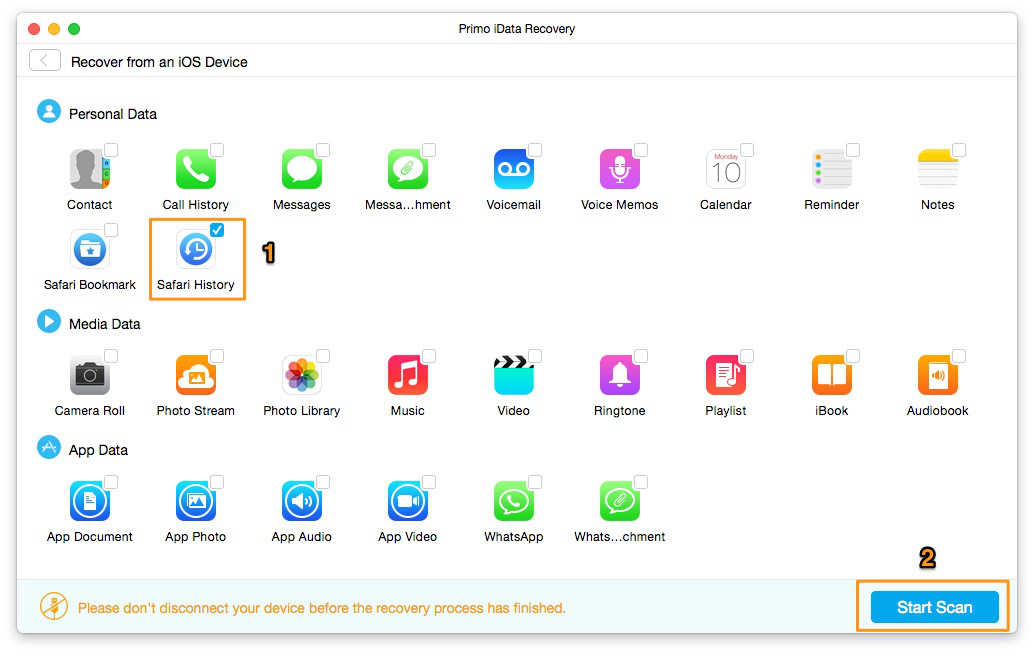Image resolution: width=1034 pixels, height=654 pixels.
Task: Tick the Voicemail checkbox
Action: pos(535,150)
